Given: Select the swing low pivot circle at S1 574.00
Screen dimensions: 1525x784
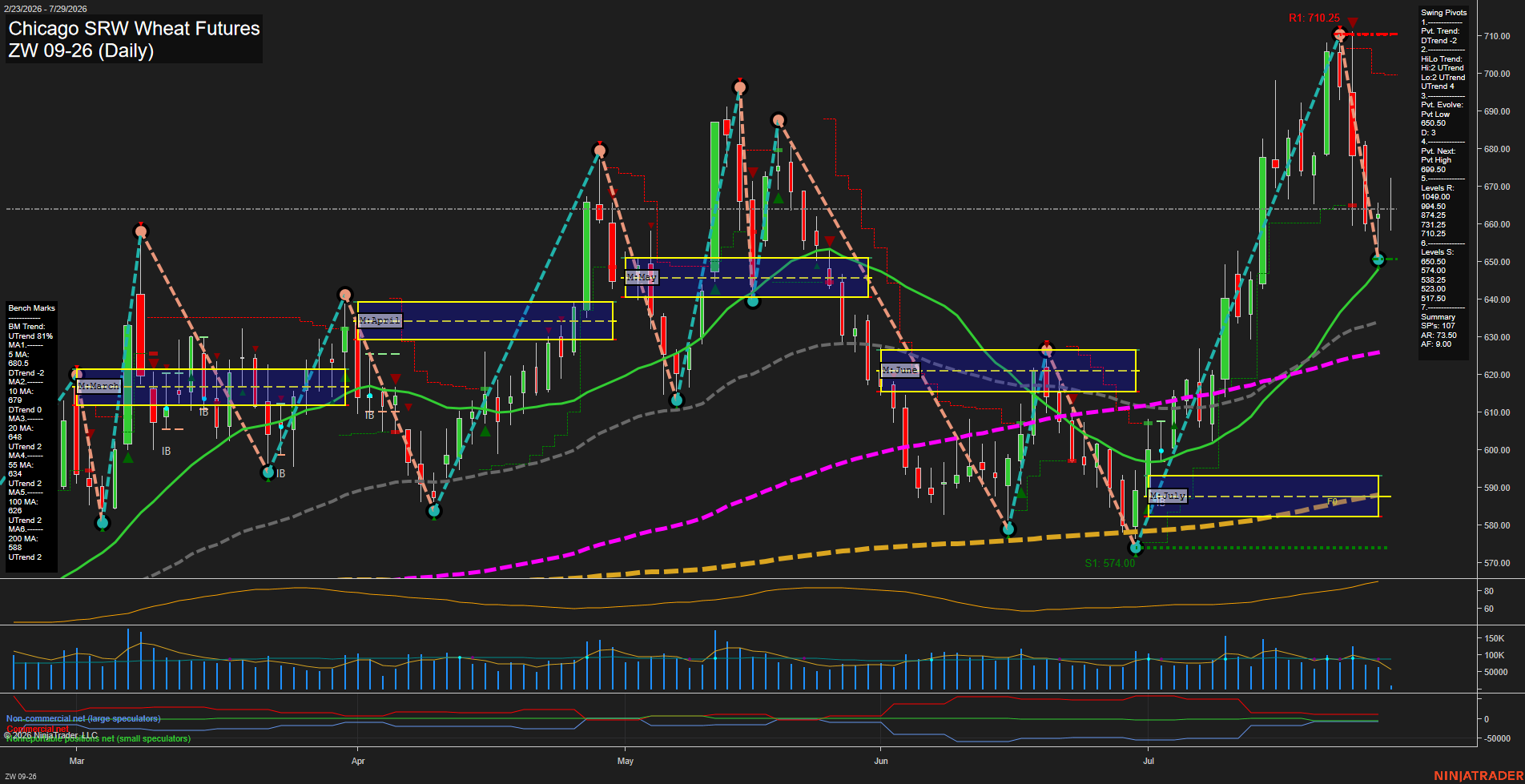Looking at the screenshot, I should (1135, 548).
